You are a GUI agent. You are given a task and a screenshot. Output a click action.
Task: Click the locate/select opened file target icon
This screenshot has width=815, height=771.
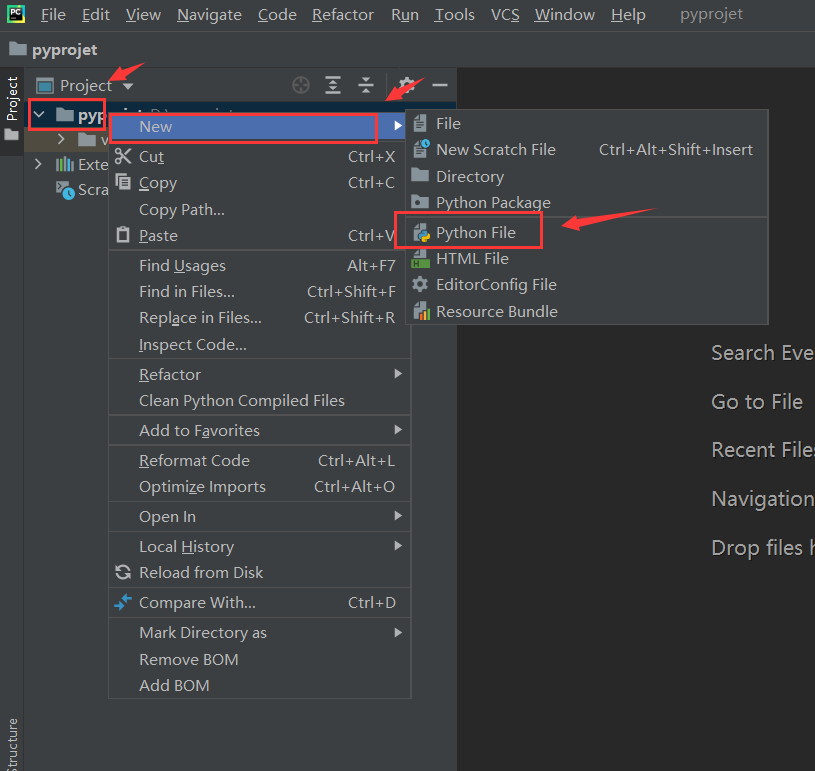[300, 85]
